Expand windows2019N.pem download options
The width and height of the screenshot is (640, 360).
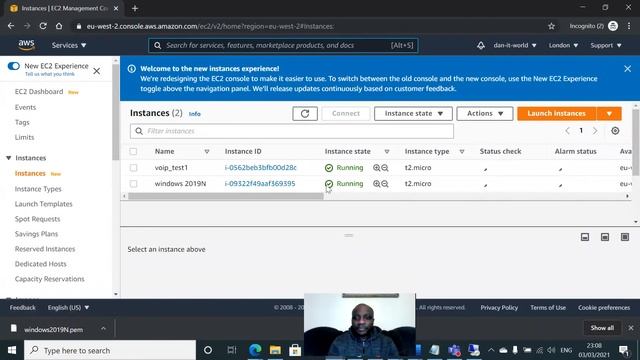(103, 329)
